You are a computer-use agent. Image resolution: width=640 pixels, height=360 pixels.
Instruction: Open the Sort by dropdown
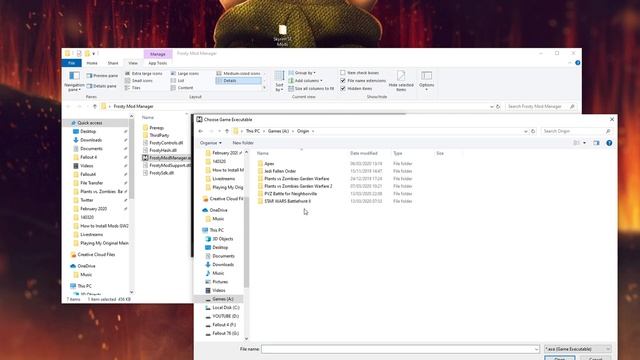point(279,81)
